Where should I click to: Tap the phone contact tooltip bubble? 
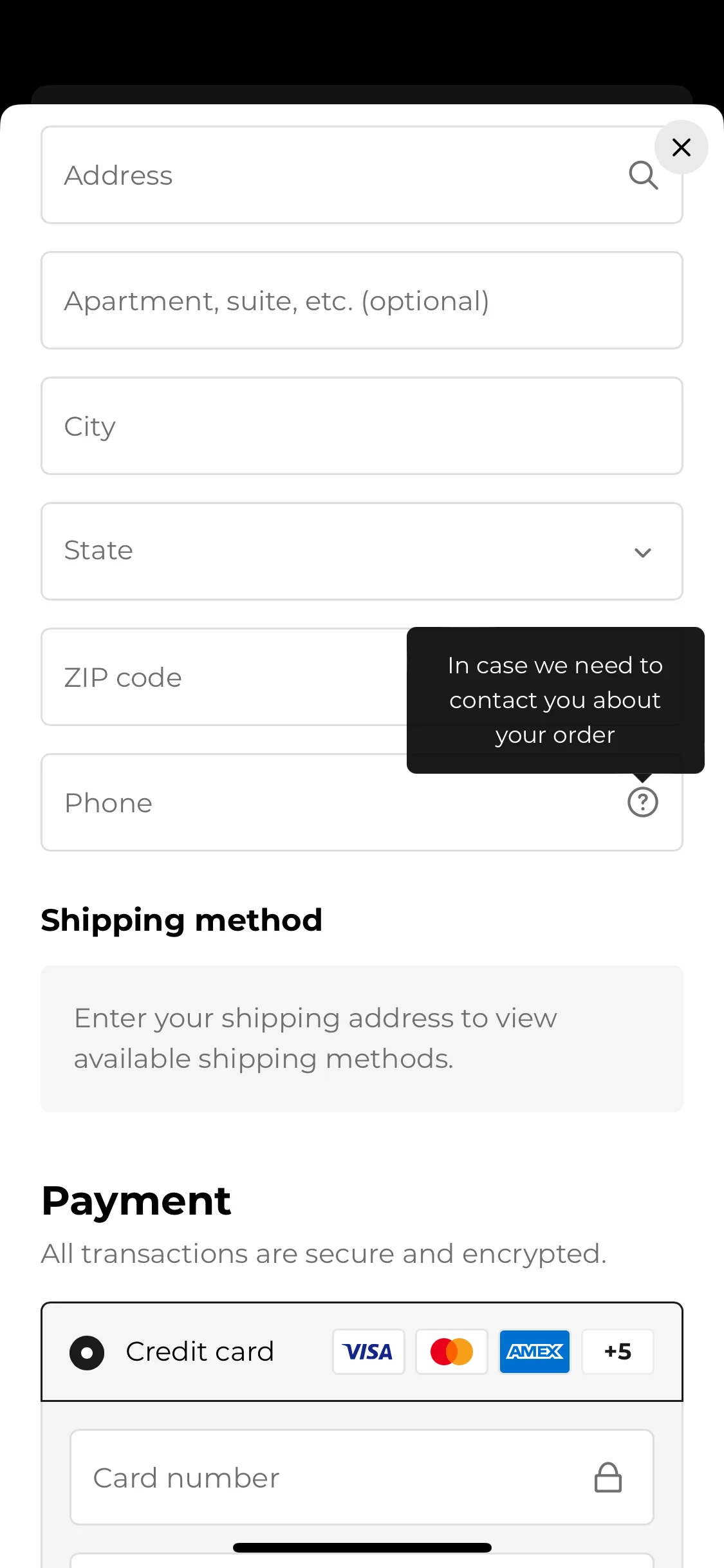pos(555,700)
